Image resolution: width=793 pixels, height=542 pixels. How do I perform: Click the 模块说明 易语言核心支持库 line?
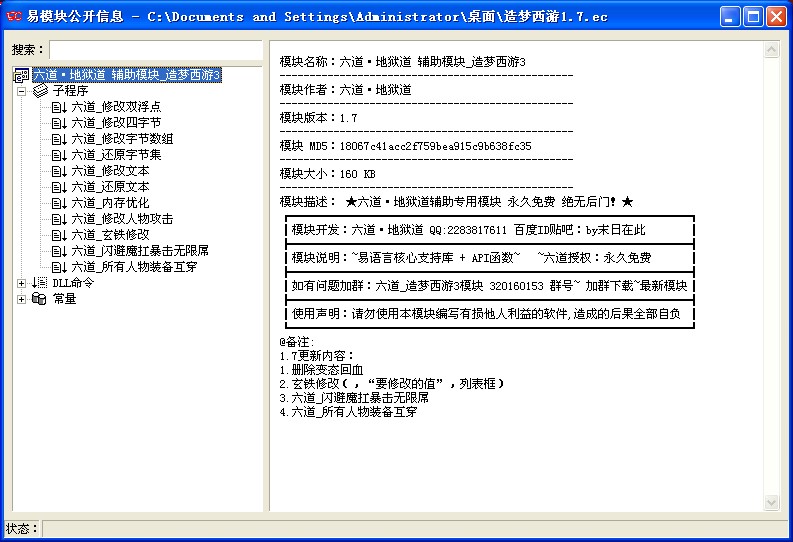point(471,258)
